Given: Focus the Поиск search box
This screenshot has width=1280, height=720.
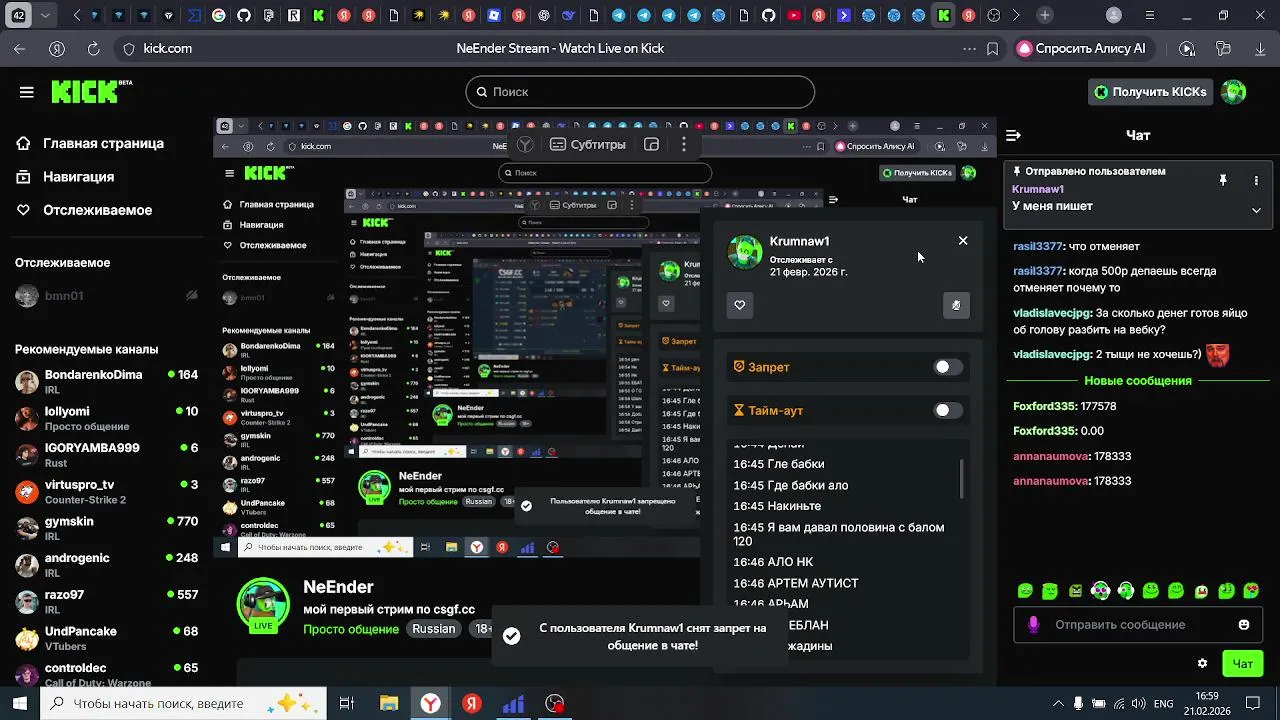Looking at the screenshot, I should (x=640, y=92).
